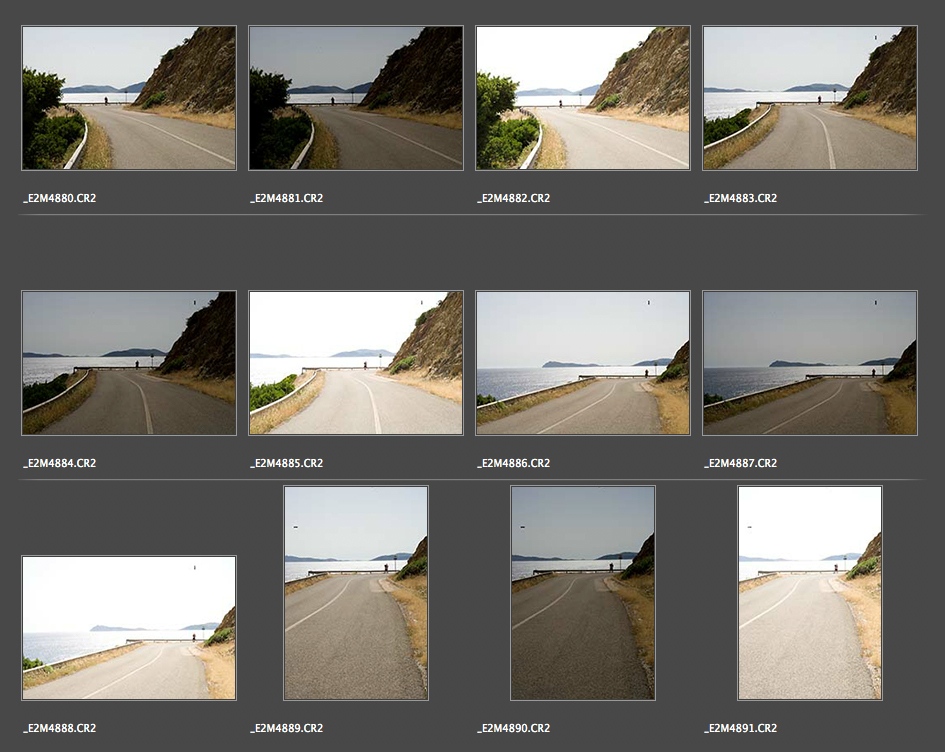Select the _E2M4887.CR2 photo thumbnail
Viewport: 945px width, 752px height.
click(x=810, y=363)
